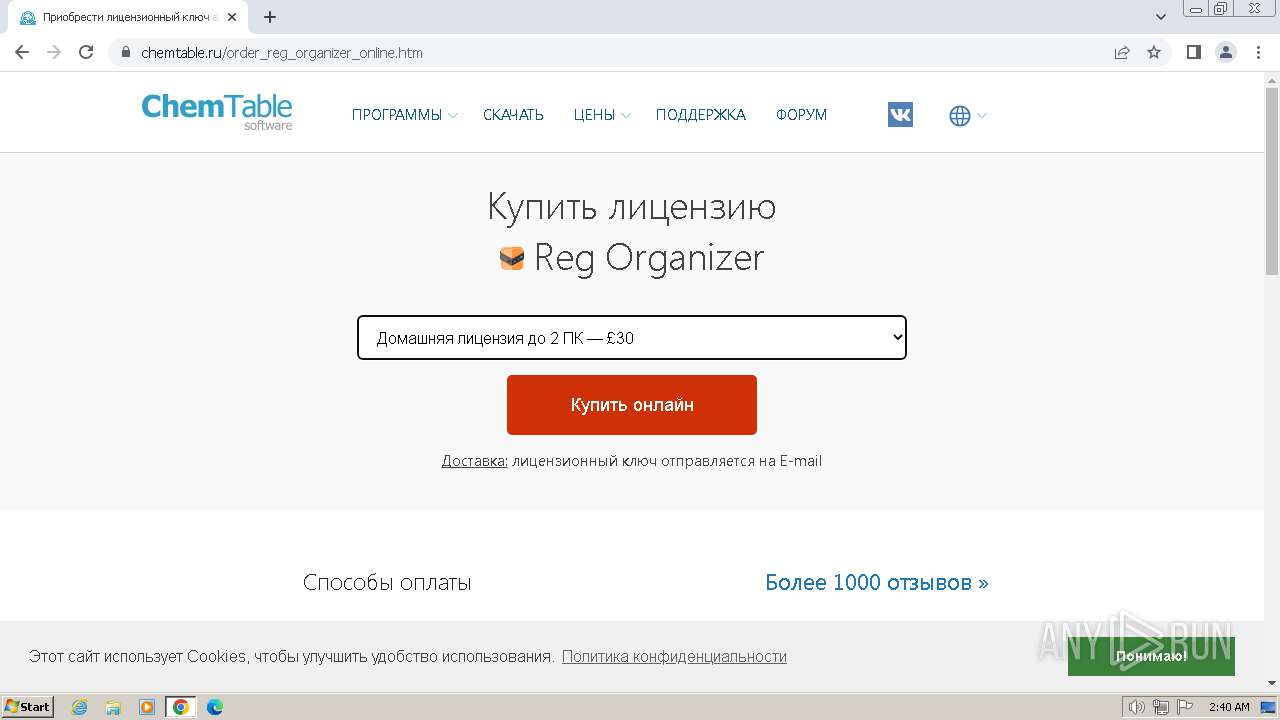Click the taskbar clock 2:40 AM
The image size is (1280, 720).
click(1229, 707)
